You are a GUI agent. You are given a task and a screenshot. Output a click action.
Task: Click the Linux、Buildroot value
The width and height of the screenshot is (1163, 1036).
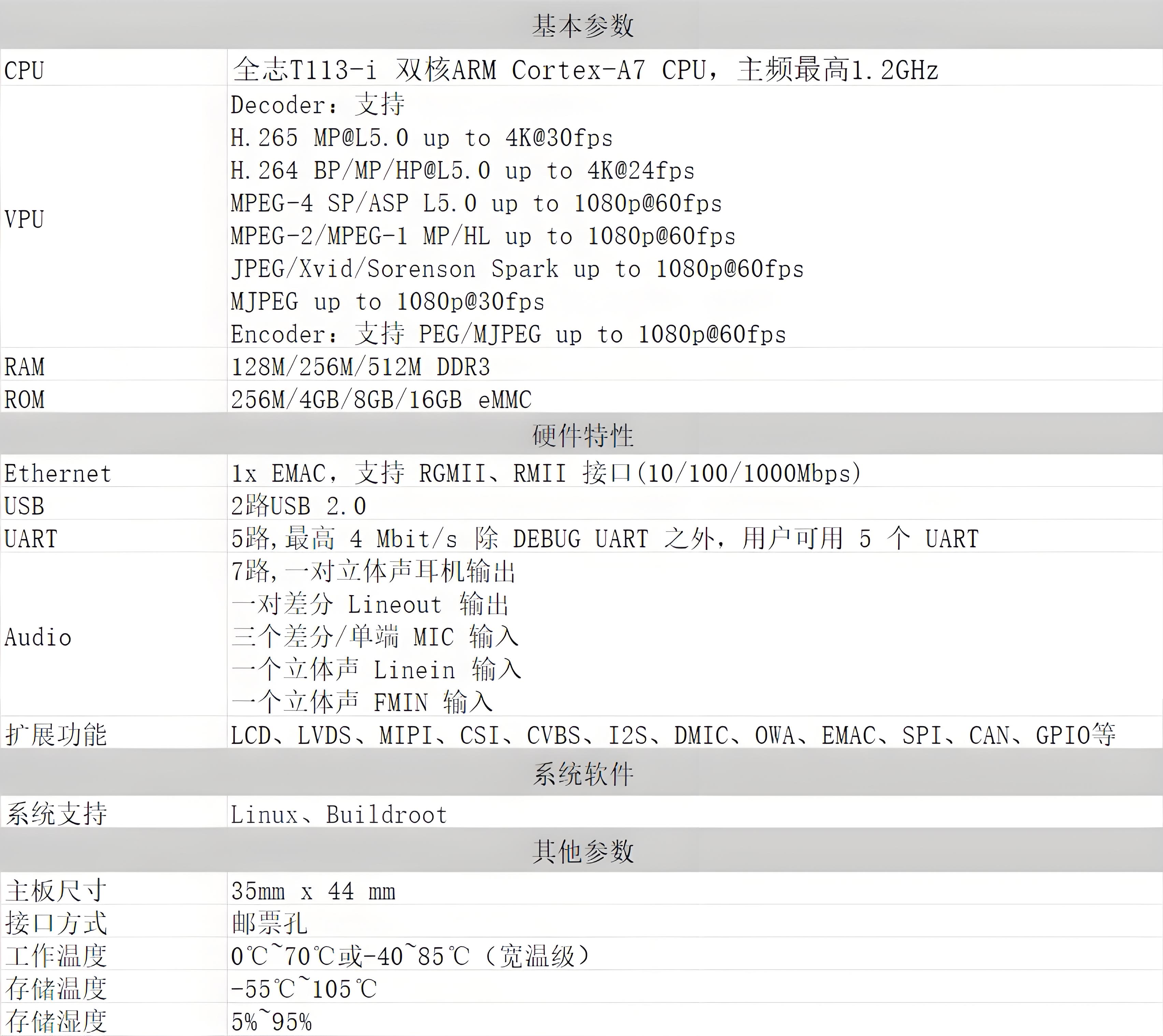(339, 815)
